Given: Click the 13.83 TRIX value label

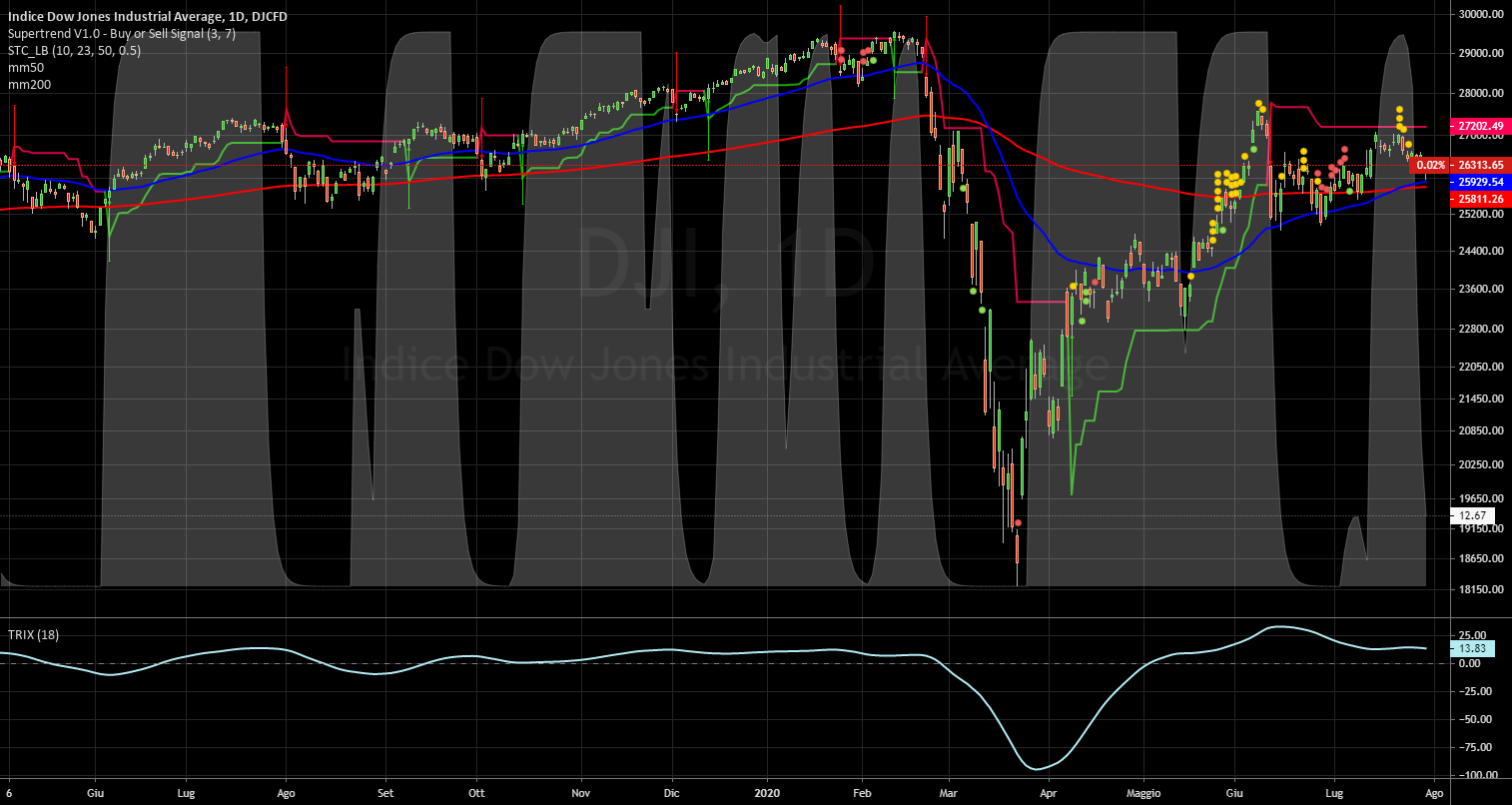Looking at the screenshot, I should pos(1472,648).
